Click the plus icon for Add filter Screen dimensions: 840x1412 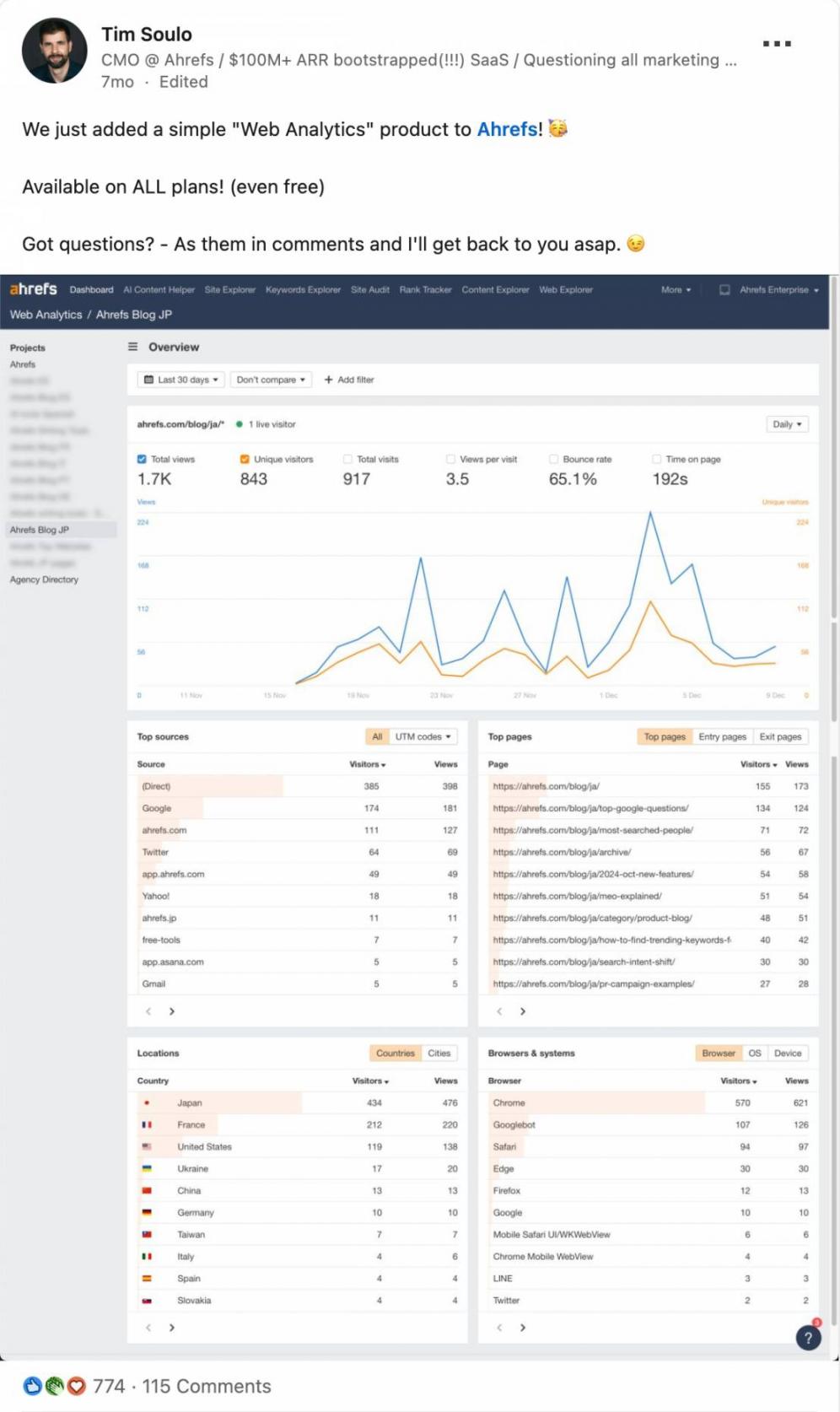coord(329,380)
